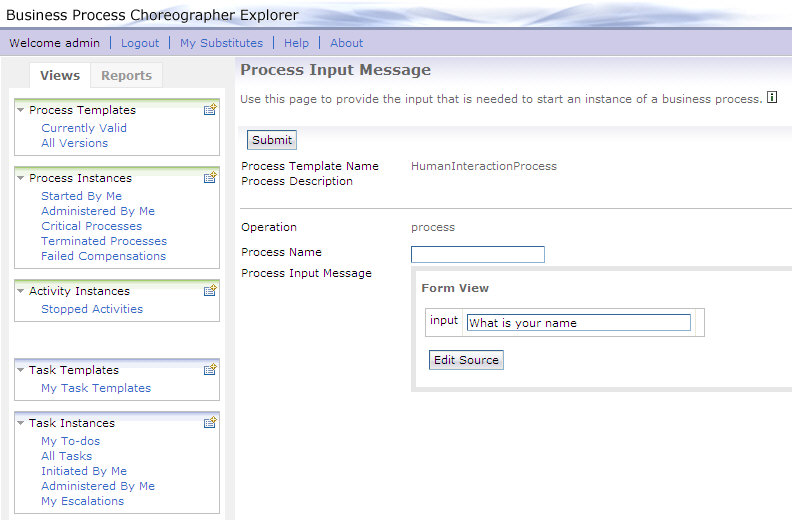Click the Task Instances panel settings icon
This screenshot has height=520, width=792.
[x=210, y=423]
